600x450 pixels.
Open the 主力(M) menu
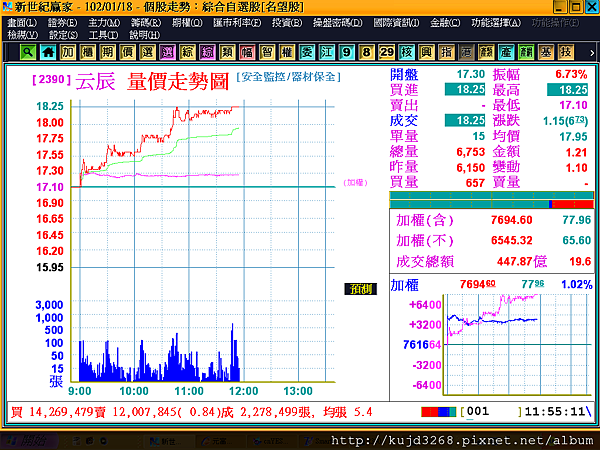(104, 23)
